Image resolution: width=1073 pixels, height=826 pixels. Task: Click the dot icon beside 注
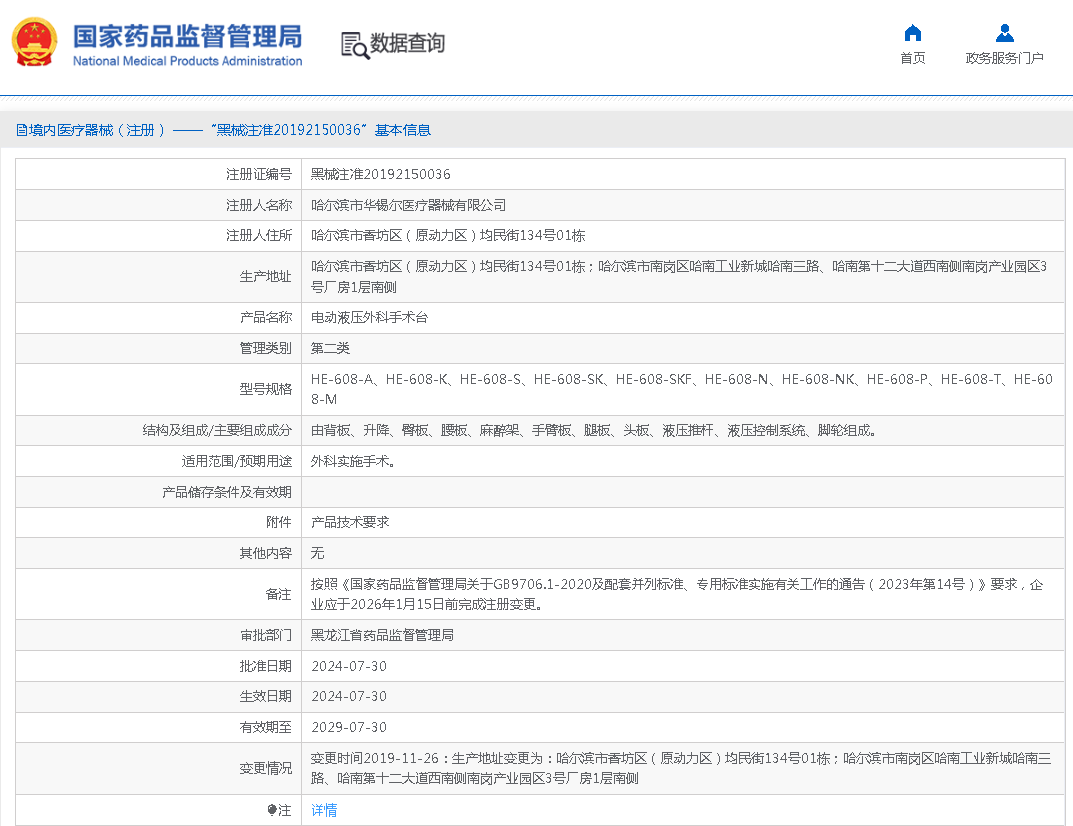(x=272, y=810)
